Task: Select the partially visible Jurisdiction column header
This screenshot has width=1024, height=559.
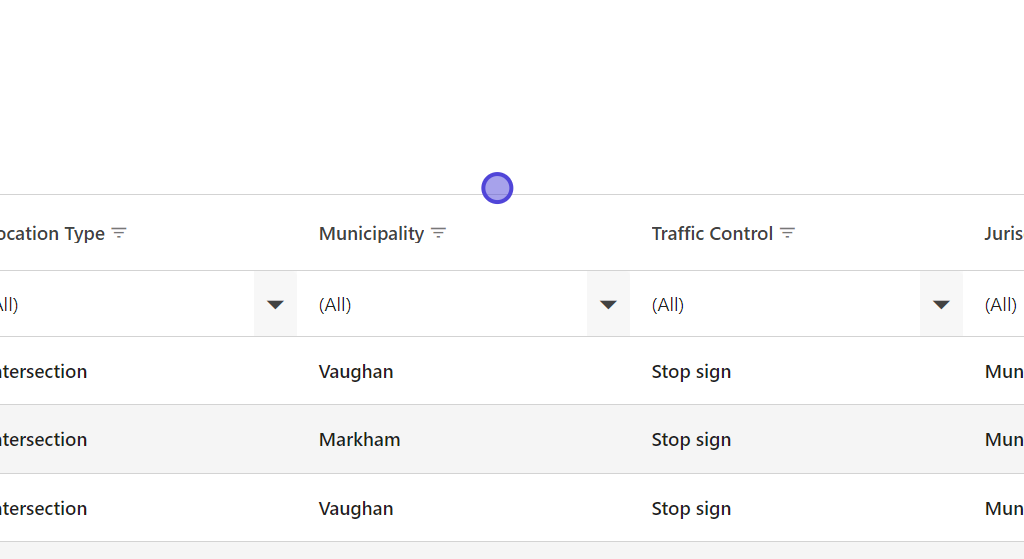Action: [x=1003, y=233]
